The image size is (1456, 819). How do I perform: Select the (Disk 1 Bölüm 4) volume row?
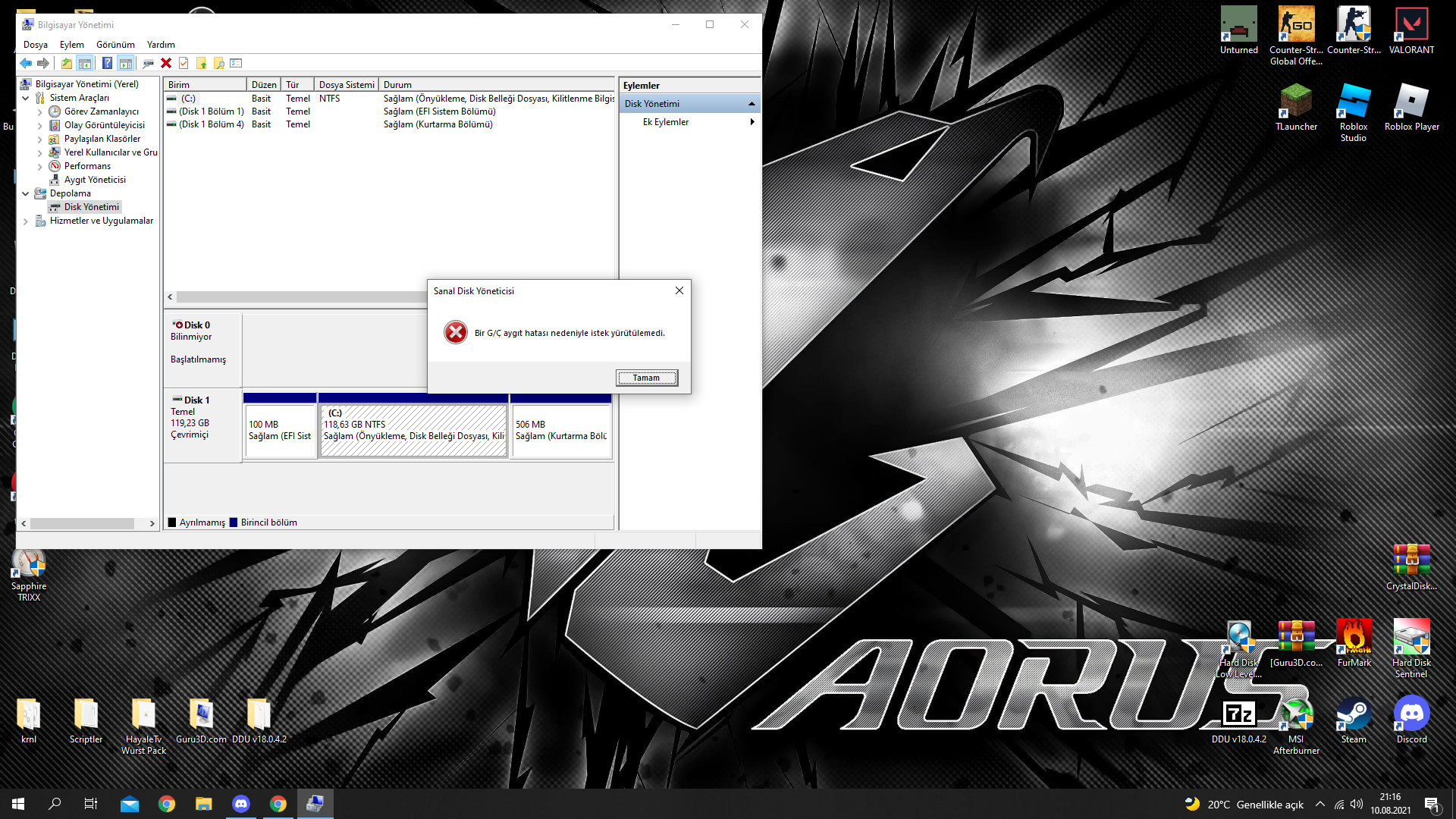[389, 124]
